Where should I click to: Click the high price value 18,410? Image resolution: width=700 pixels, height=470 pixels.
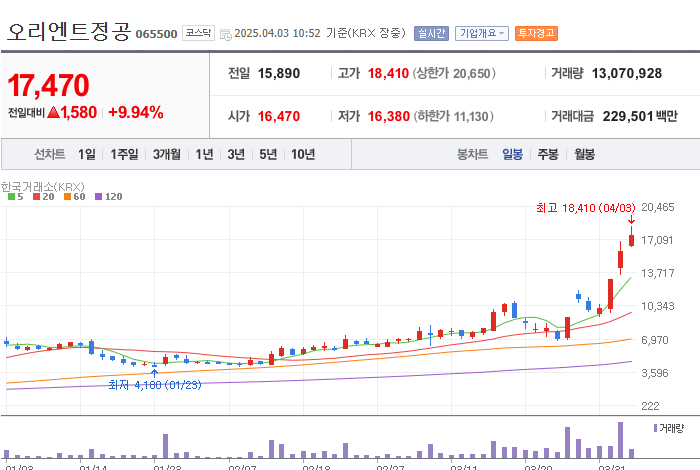388,73
